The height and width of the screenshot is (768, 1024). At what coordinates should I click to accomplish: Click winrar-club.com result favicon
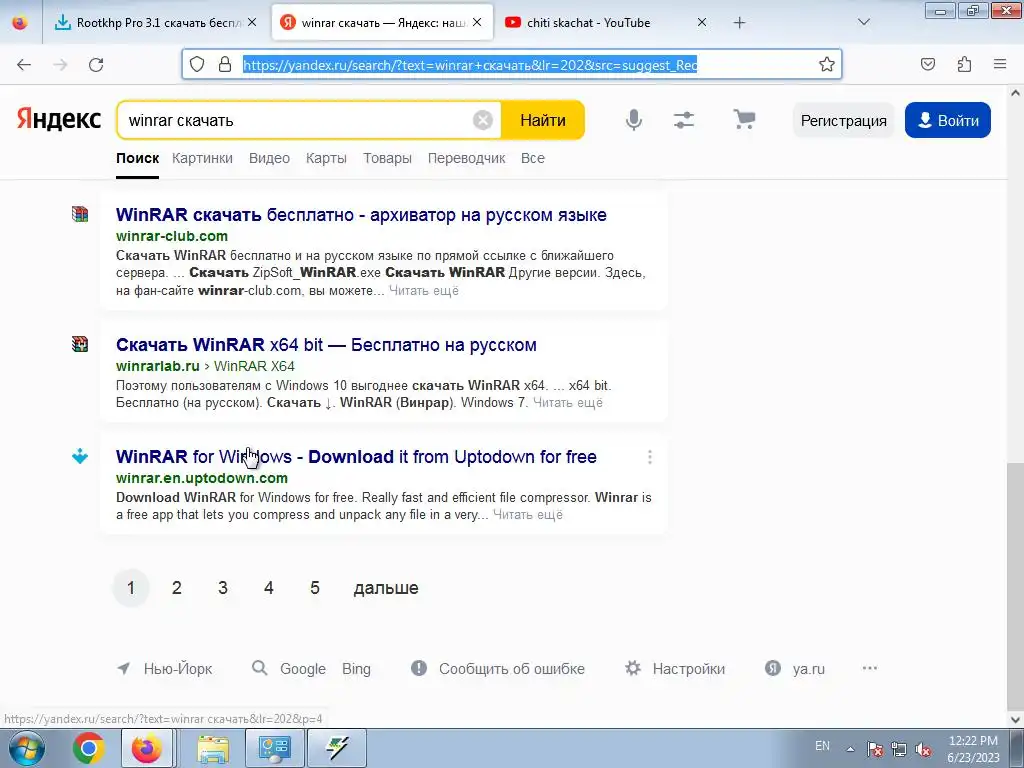point(80,214)
